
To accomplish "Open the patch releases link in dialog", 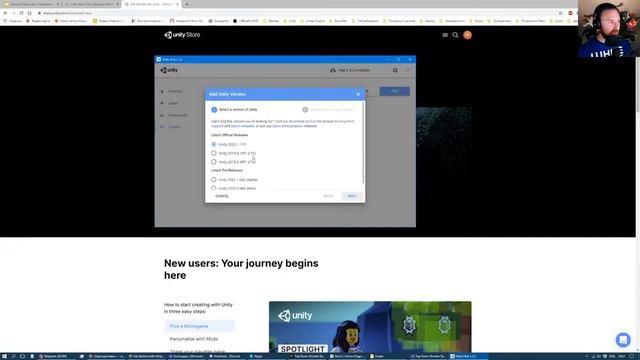I will tap(242, 126).
